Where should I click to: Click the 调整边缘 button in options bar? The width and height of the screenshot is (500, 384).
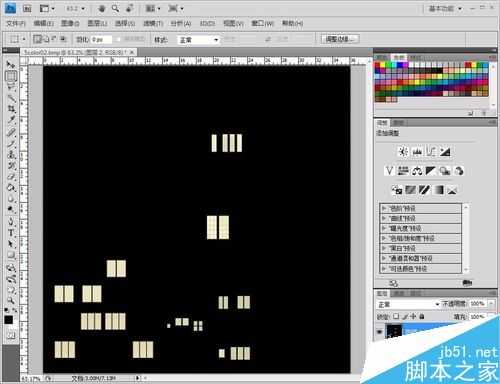click(x=340, y=39)
